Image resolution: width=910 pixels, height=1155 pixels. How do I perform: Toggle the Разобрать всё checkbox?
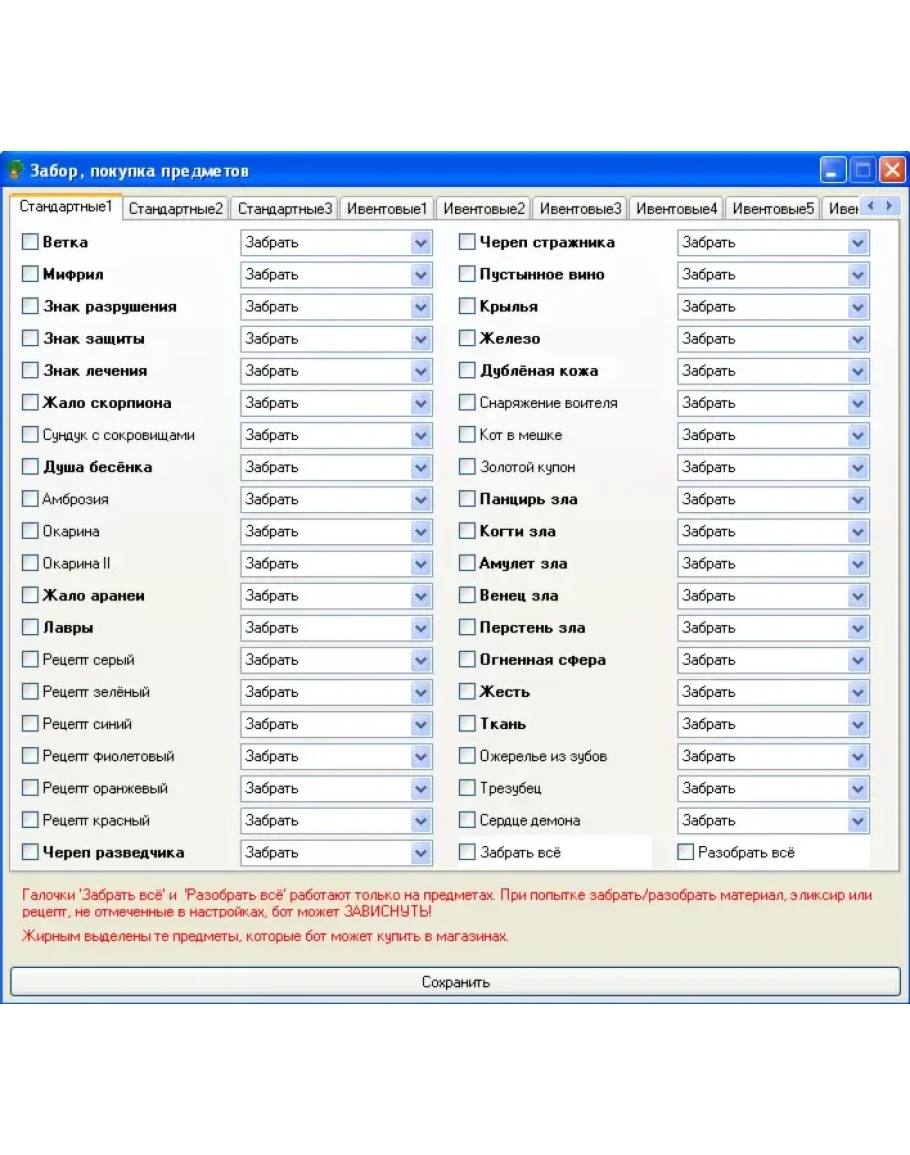(685, 852)
